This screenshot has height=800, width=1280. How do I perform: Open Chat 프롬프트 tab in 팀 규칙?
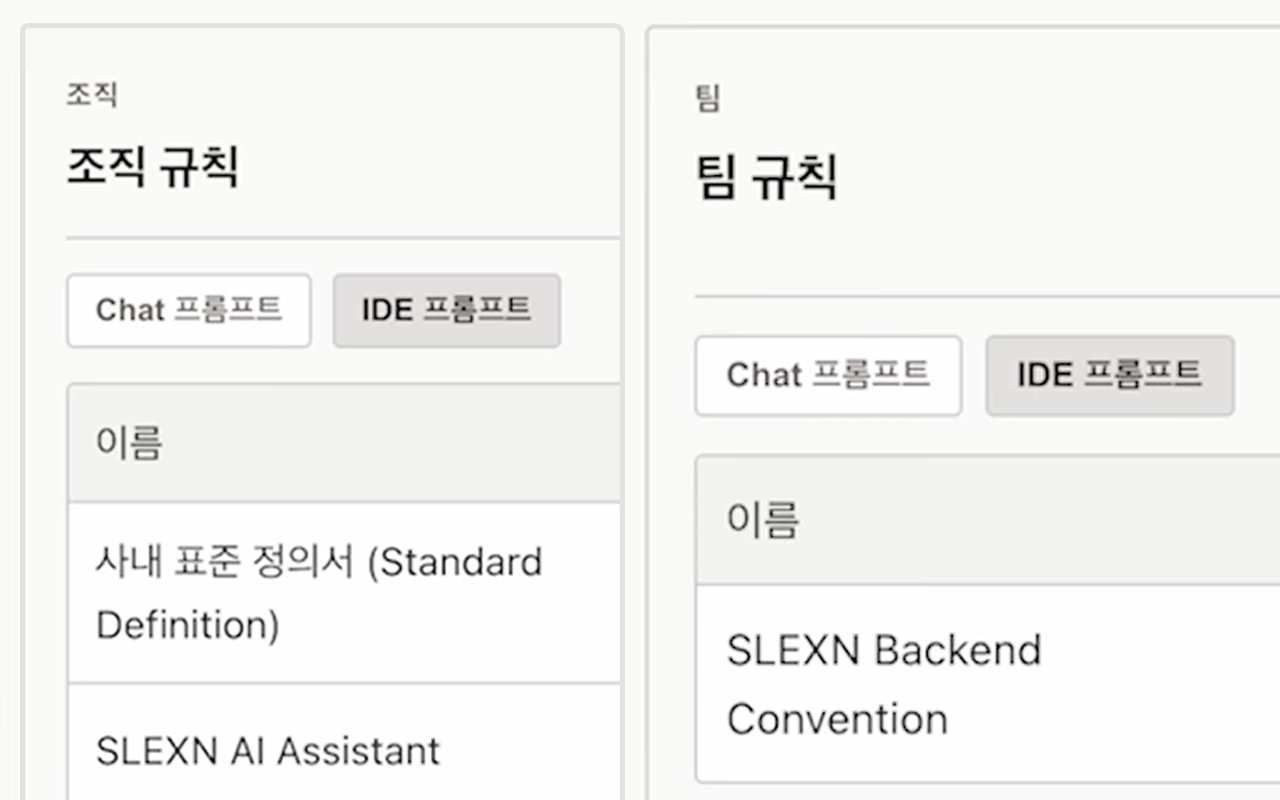pyautogui.click(x=828, y=375)
